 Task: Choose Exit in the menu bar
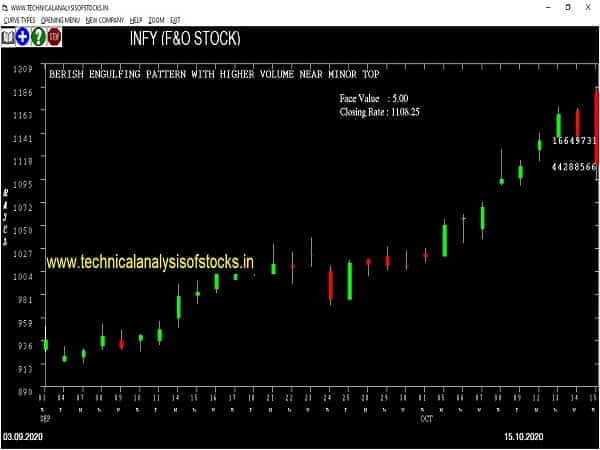click(176, 19)
